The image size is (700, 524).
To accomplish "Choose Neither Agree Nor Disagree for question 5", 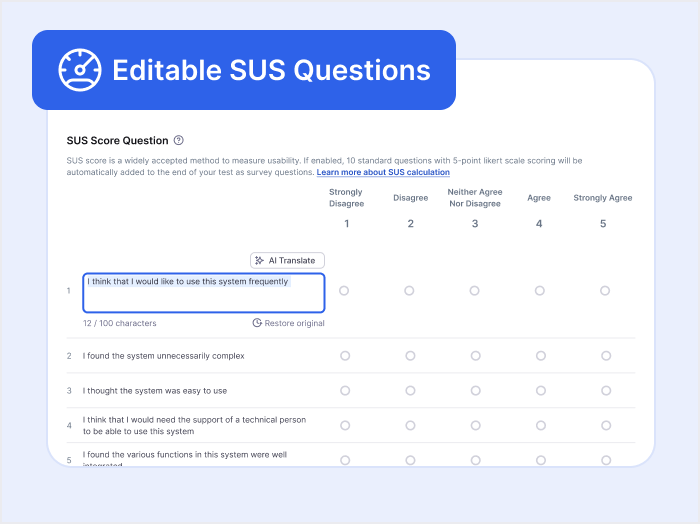I will click(x=475, y=460).
